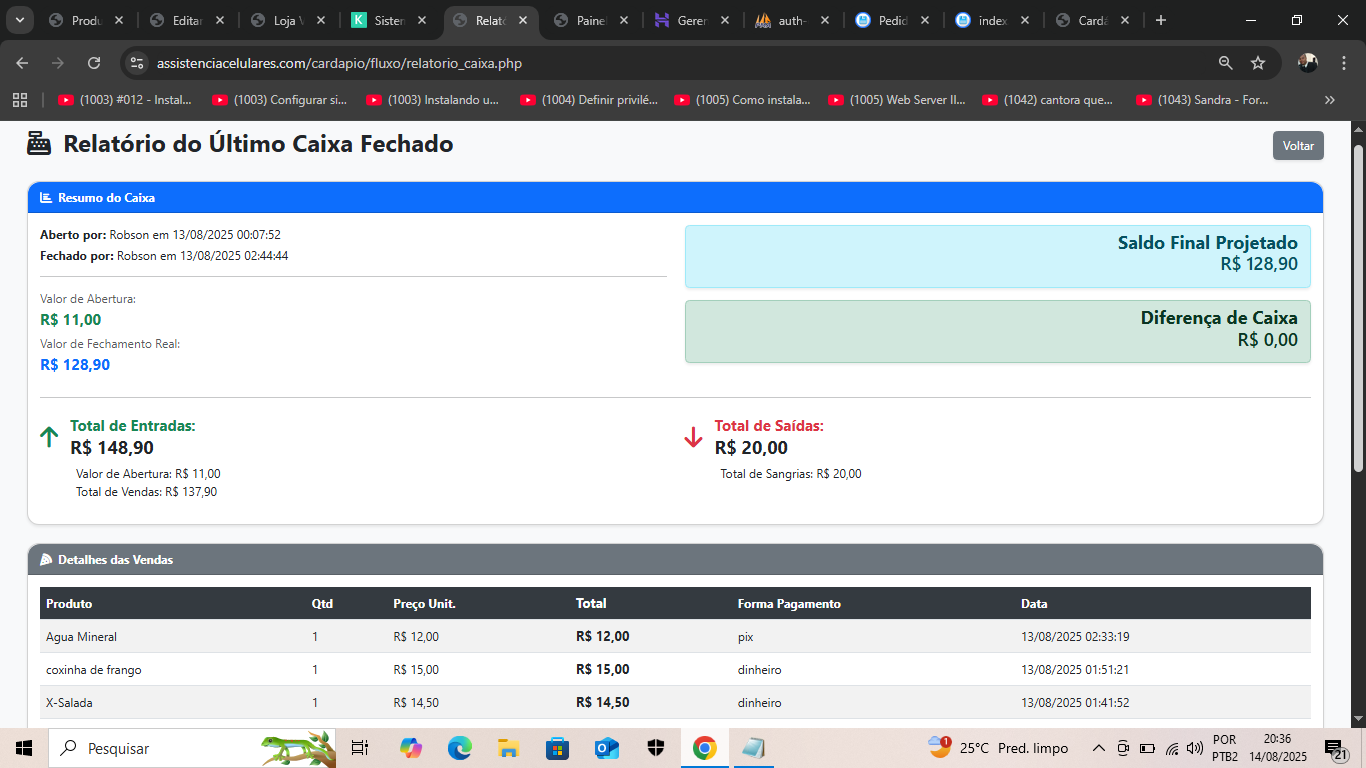Open bookmark (1004) Definir privilé...
This screenshot has height=768, width=1366.
(590, 100)
